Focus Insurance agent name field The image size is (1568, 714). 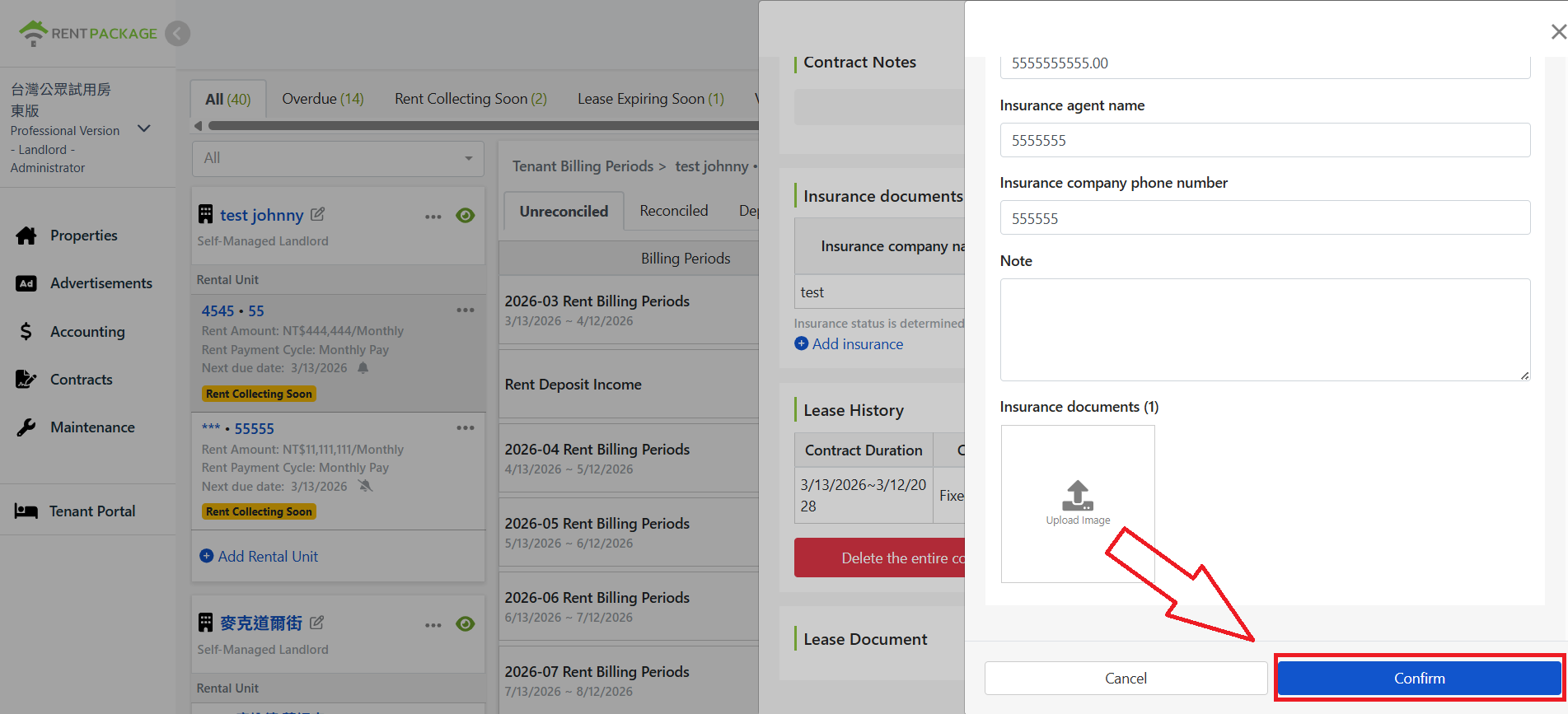tap(1265, 141)
